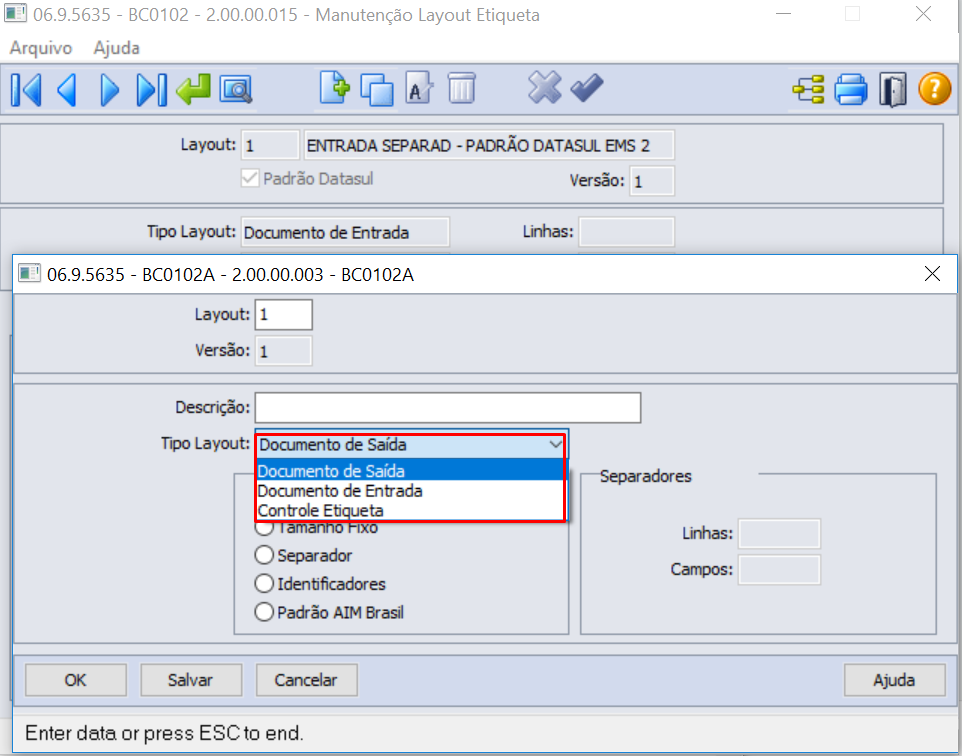
Task: Click the BC0102A dialog title icon
Action: [x=29, y=273]
